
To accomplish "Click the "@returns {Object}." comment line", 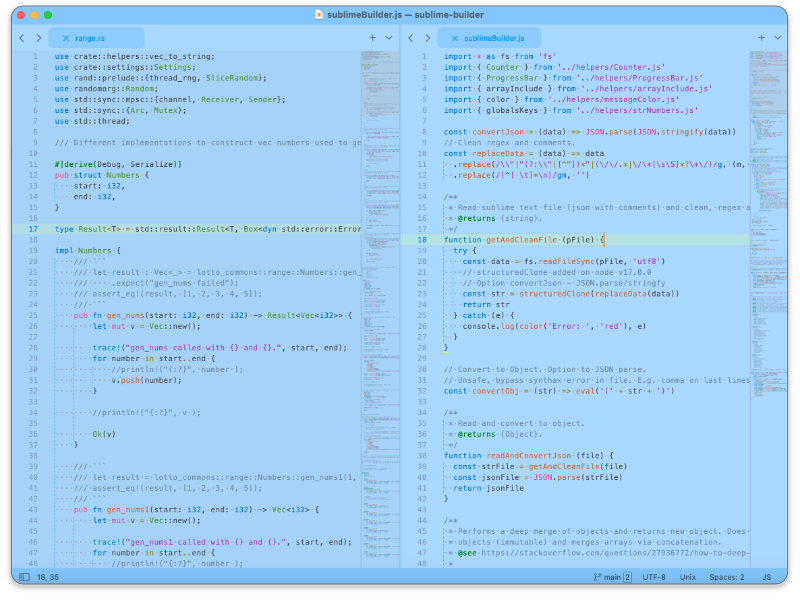I will pyautogui.click(x=495, y=434).
